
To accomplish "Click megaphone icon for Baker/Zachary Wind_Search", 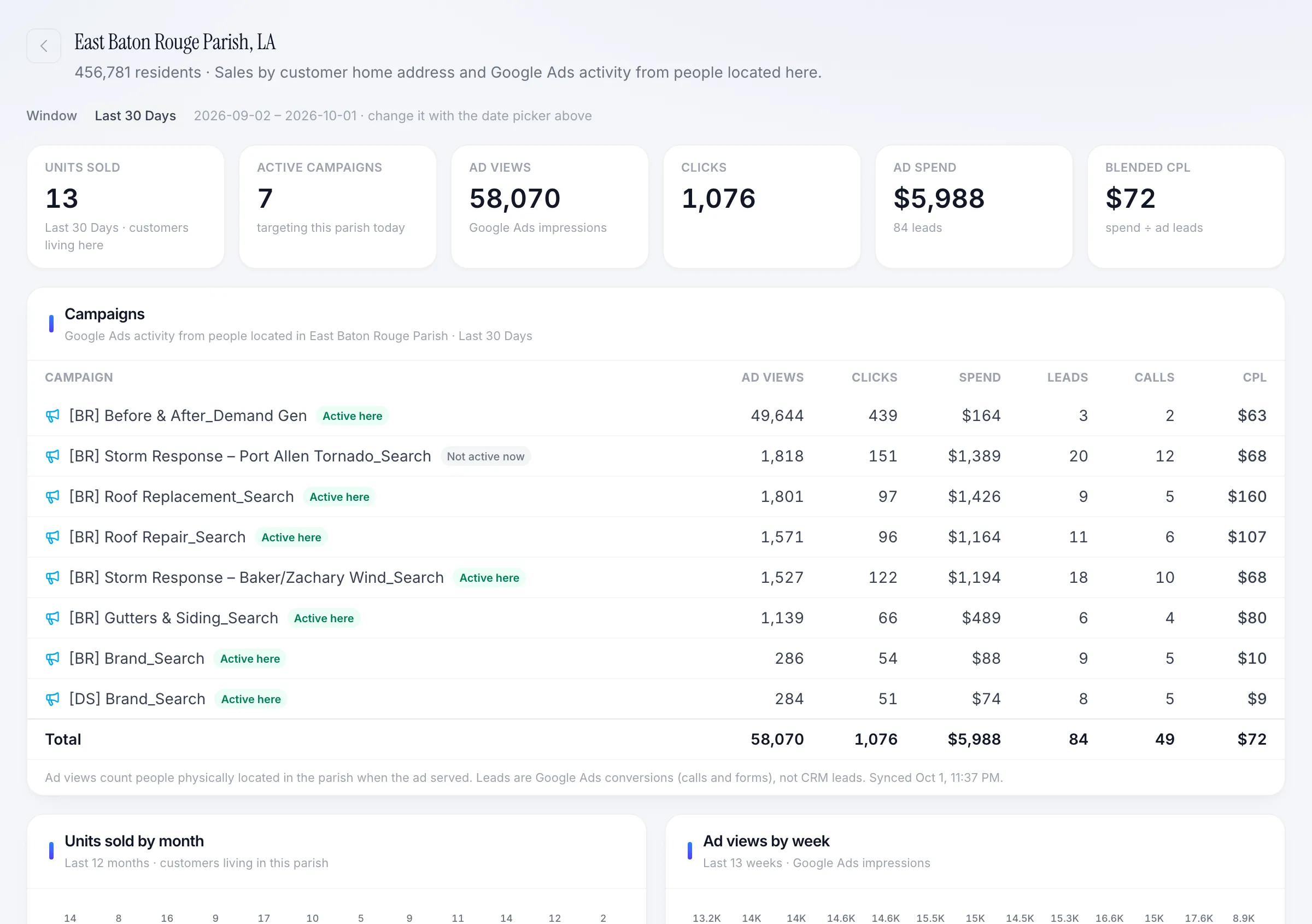I will (52, 578).
